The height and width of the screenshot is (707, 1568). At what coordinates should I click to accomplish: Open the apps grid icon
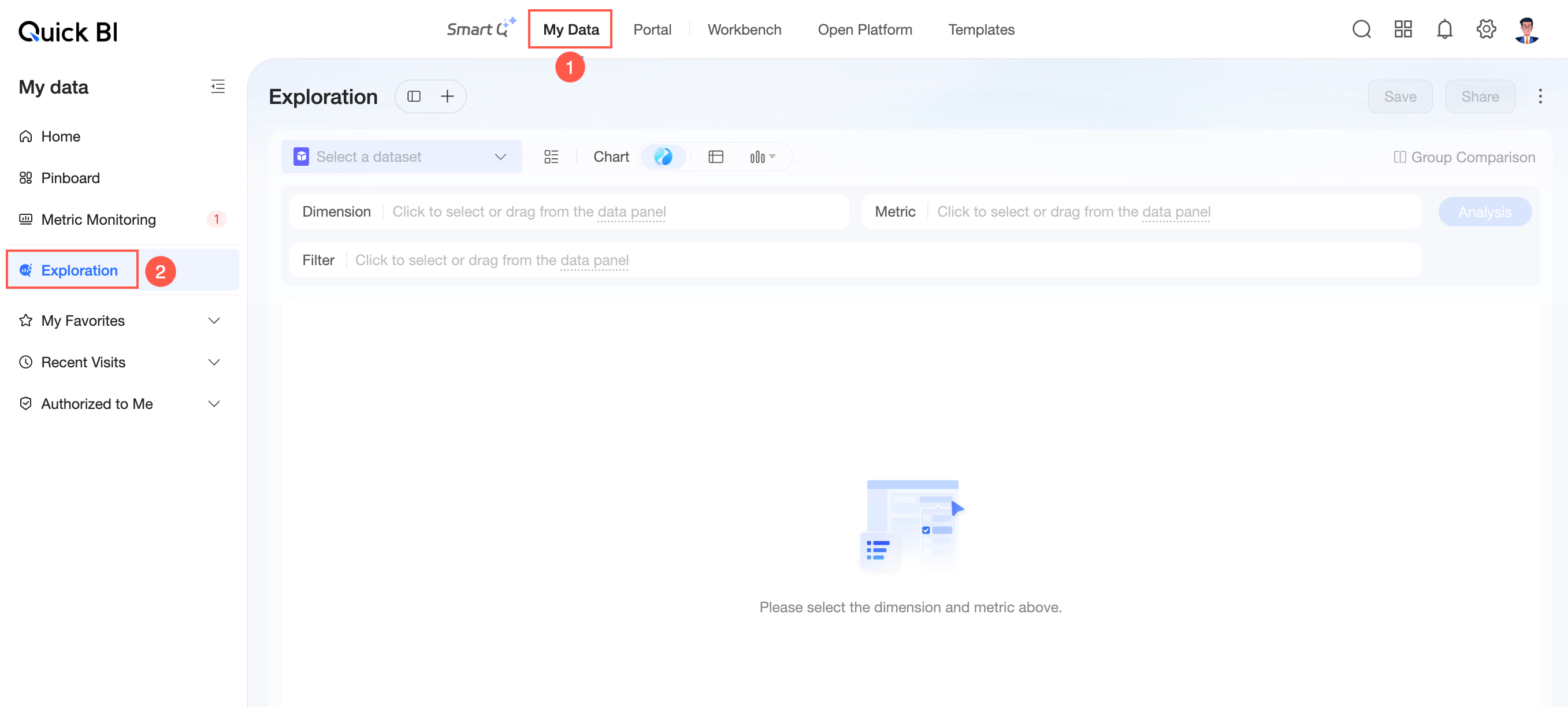pos(1402,29)
